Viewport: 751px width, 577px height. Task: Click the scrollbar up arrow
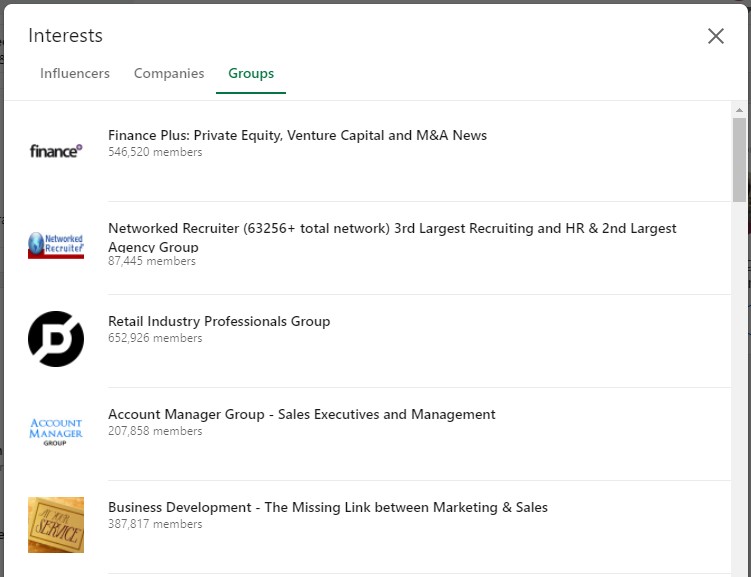[x=739, y=110]
